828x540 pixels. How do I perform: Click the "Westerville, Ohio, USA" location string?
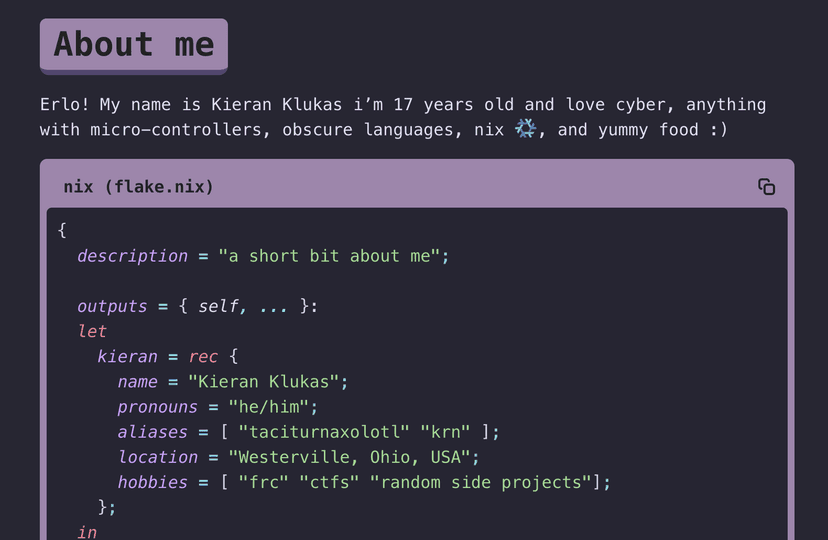[x=349, y=457]
